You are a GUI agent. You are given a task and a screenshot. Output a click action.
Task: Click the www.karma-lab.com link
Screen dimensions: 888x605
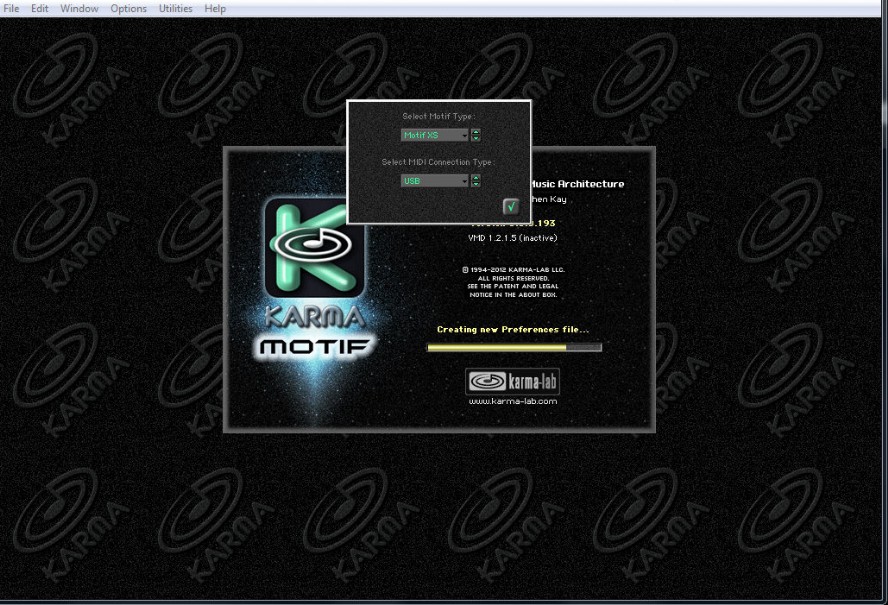click(513, 401)
